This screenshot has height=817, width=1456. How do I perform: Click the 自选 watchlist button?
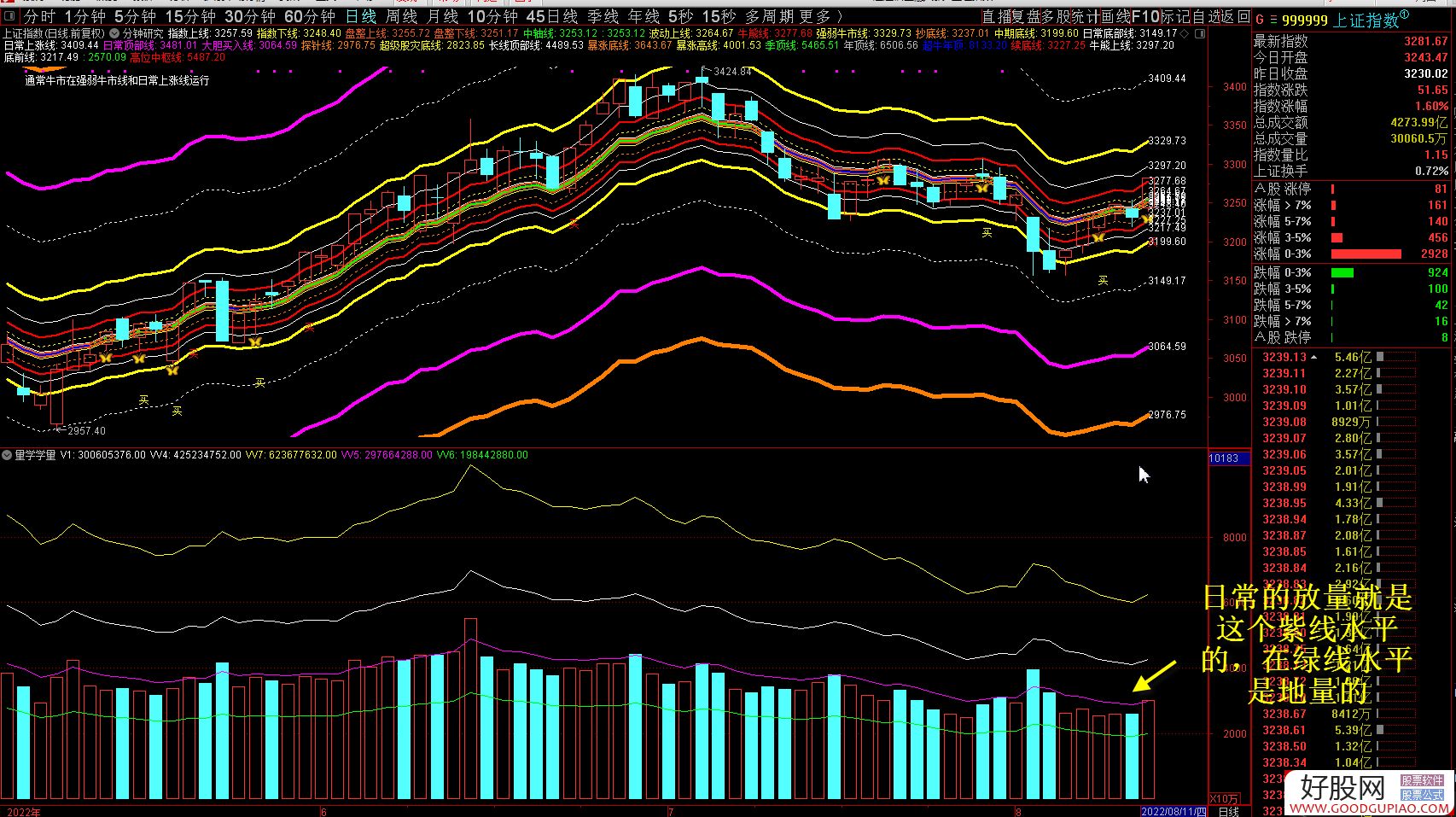pos(1206,16)
